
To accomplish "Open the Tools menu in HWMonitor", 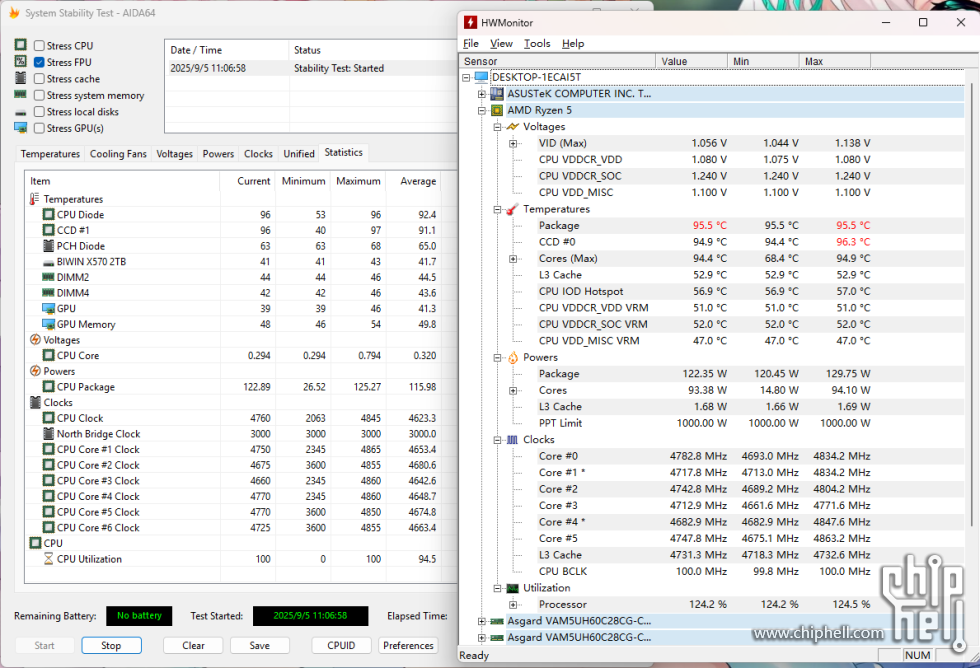I will [x=537, y=43].
